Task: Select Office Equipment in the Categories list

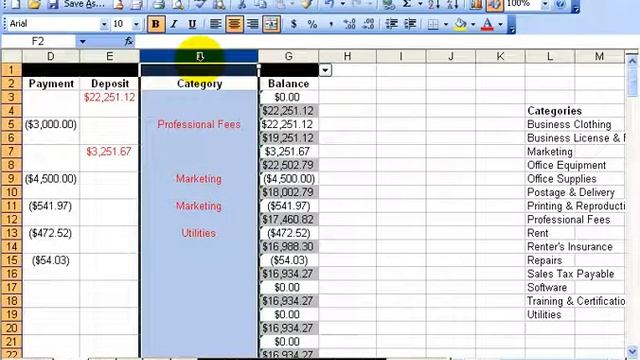Action: pos(566,165)
